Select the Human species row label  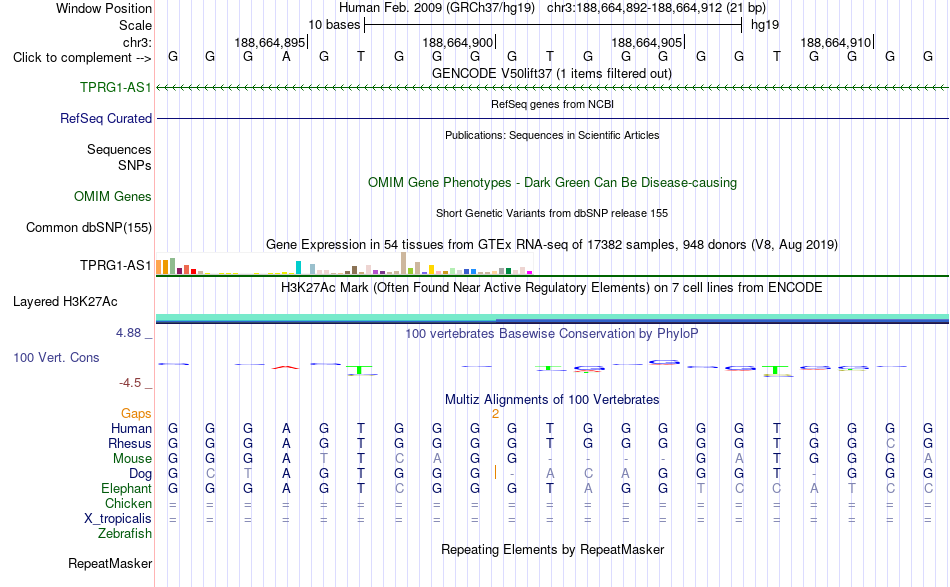pos(131,428)
